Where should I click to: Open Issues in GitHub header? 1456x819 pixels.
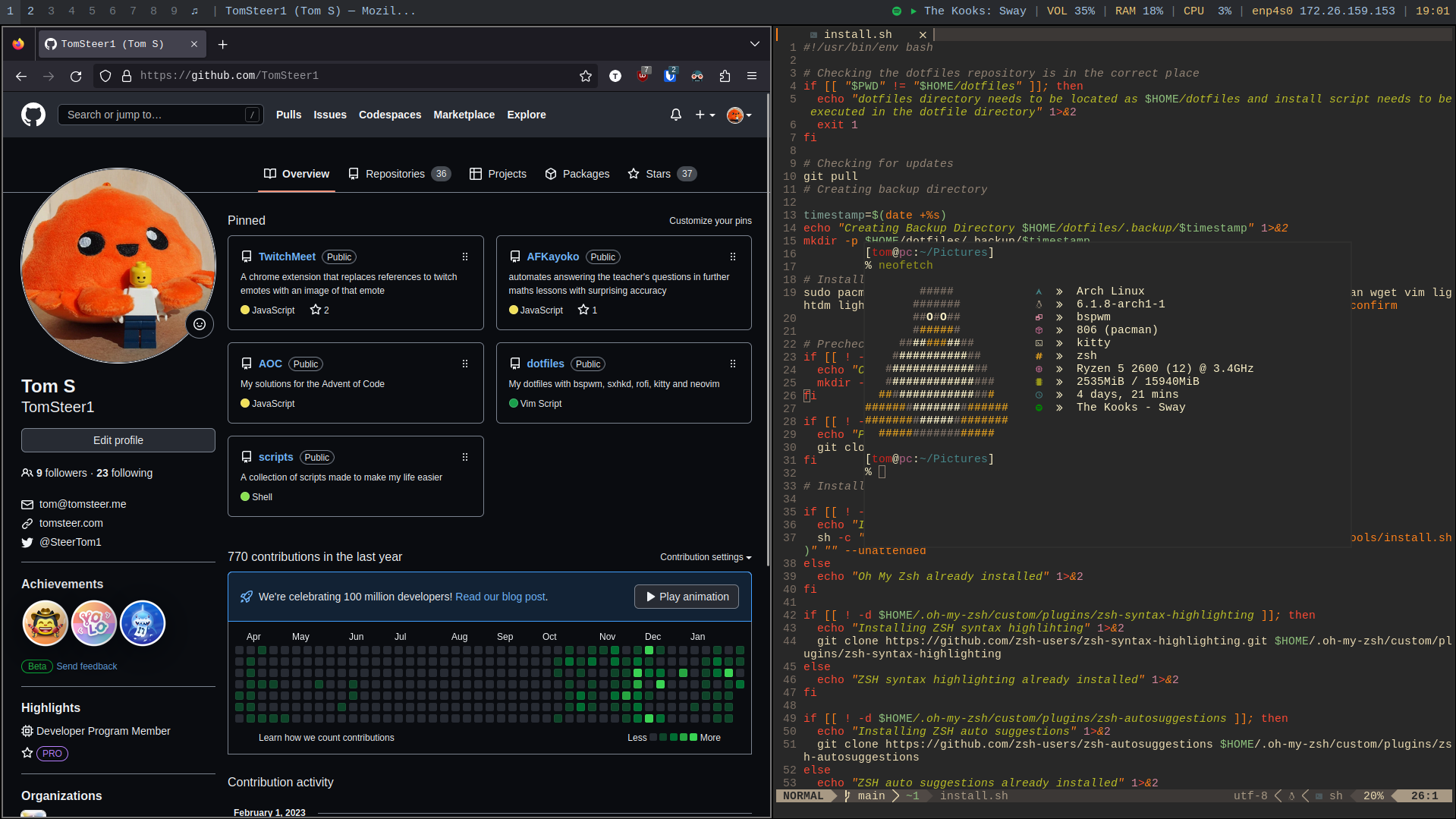click(x=330, y=115)
